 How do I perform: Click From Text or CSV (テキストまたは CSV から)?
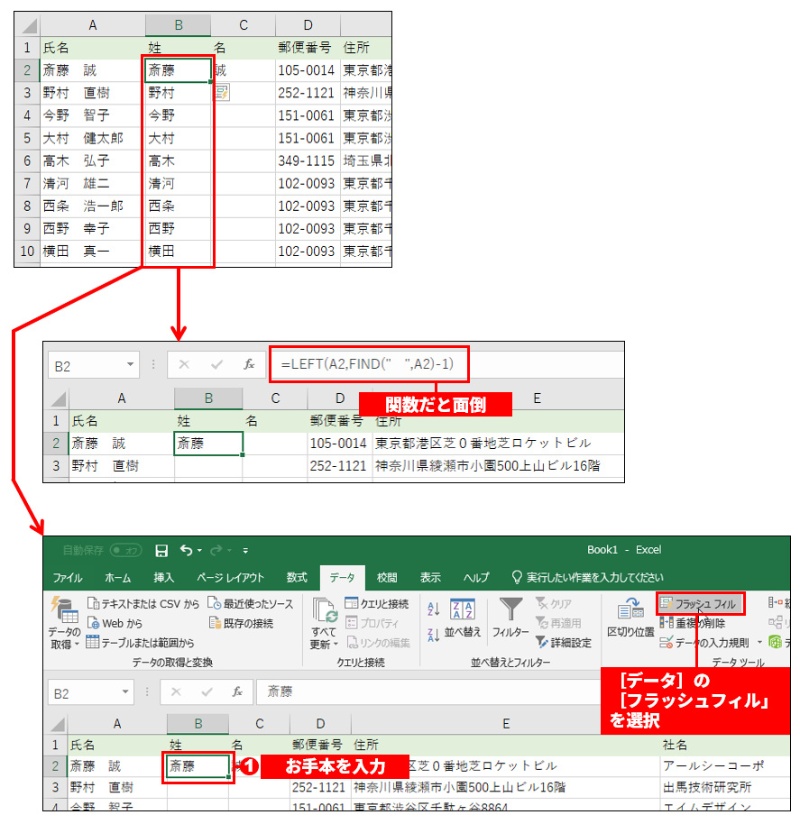point(142,604)
